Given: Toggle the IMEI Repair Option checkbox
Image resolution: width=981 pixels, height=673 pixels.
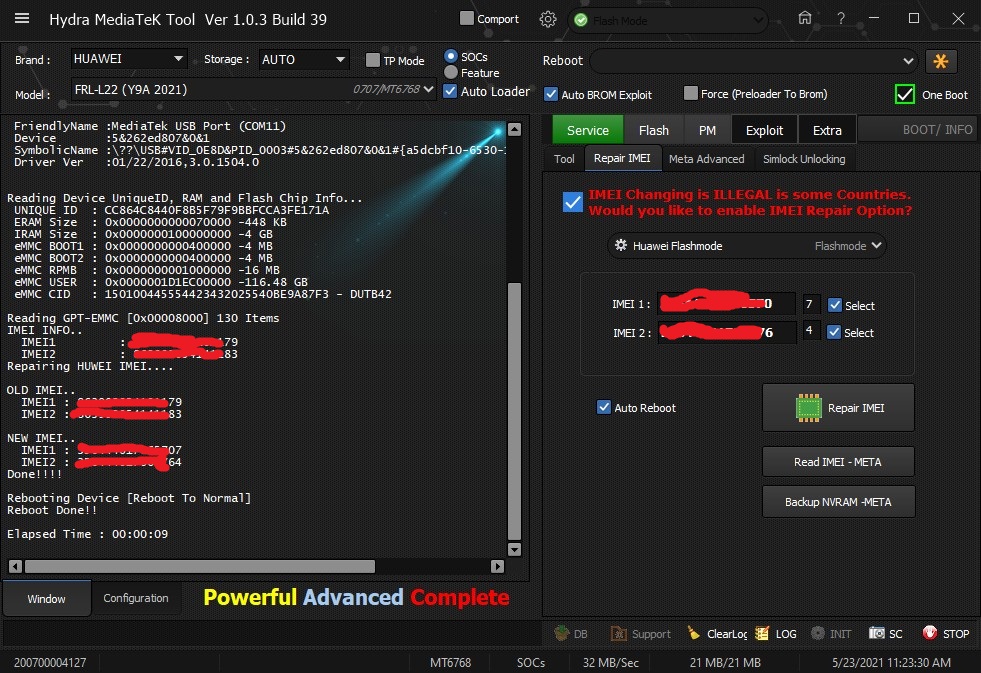Looking at the screenshot, I should tap(572, 202).
